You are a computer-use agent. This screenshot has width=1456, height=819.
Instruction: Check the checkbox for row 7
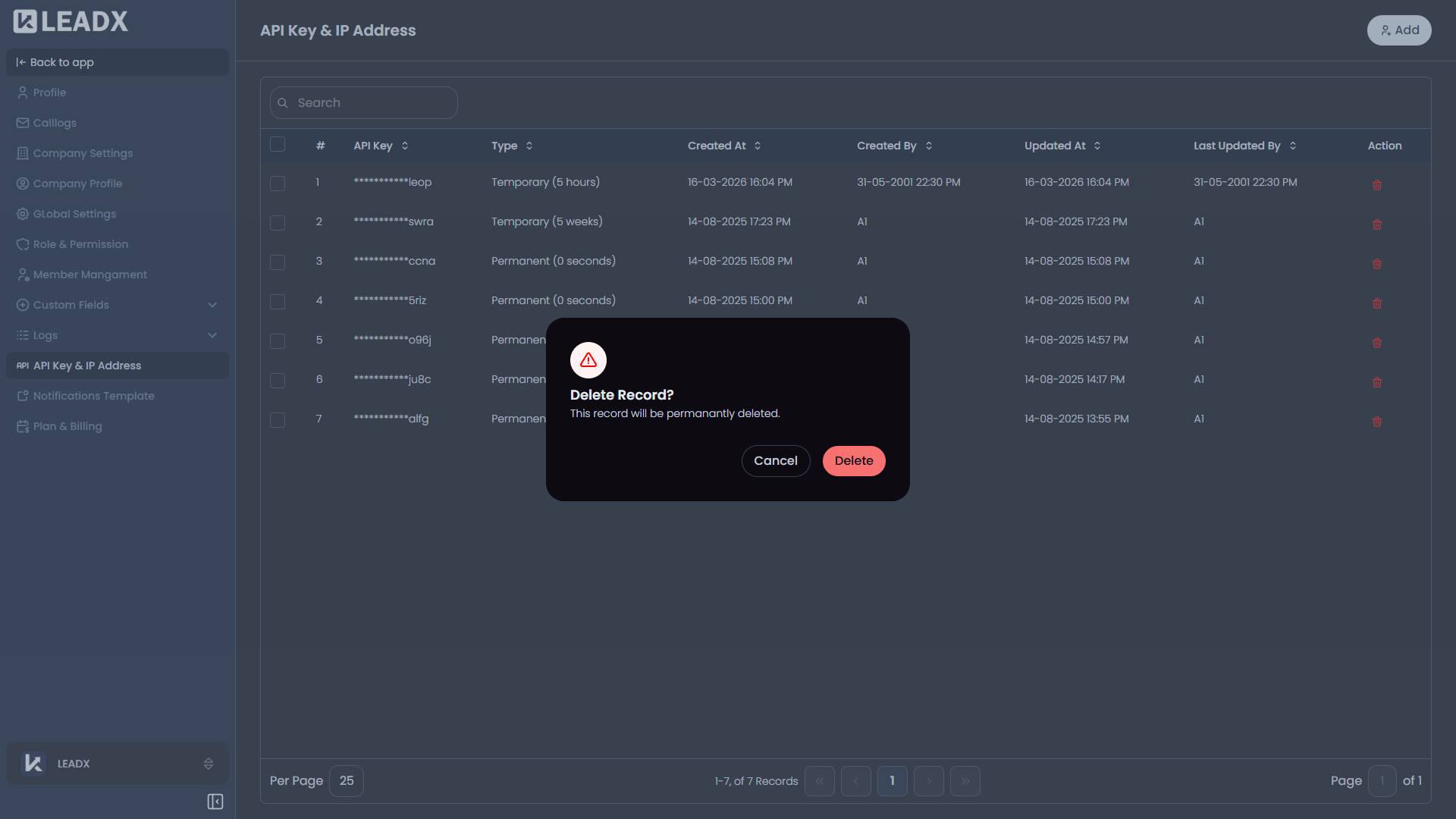tap(278, 419)
